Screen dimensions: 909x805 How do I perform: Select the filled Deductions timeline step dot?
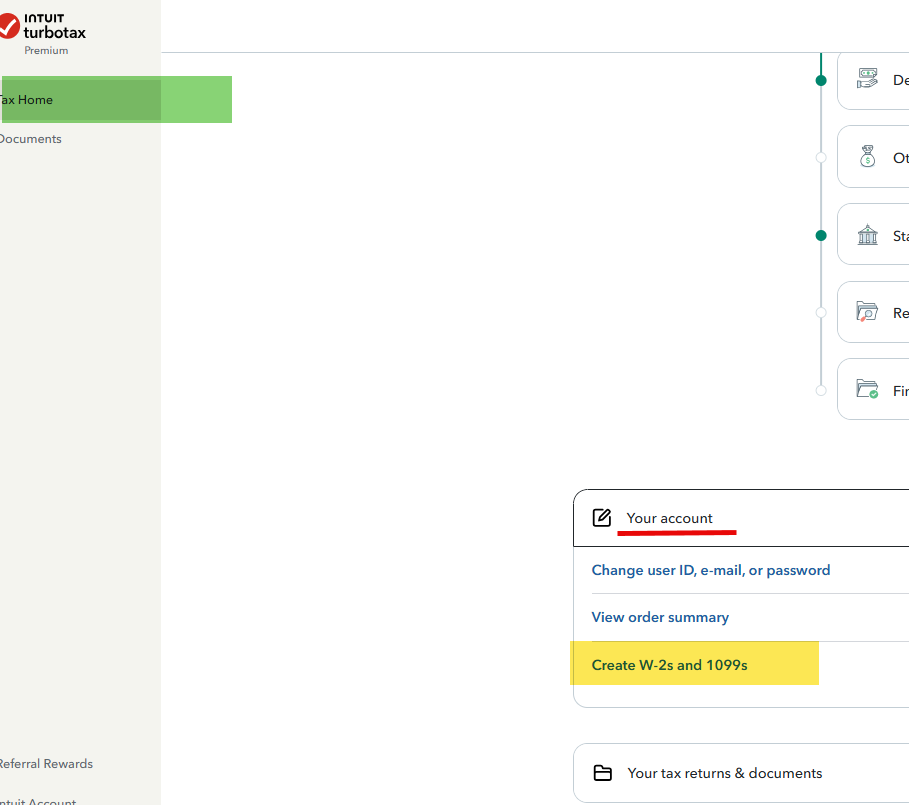pyautogui.click(x=821, y=80)
